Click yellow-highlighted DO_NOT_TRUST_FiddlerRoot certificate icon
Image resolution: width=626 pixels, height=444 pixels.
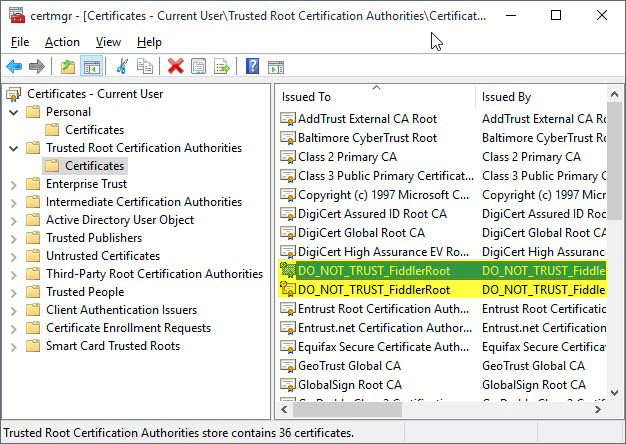click(287, 289)
